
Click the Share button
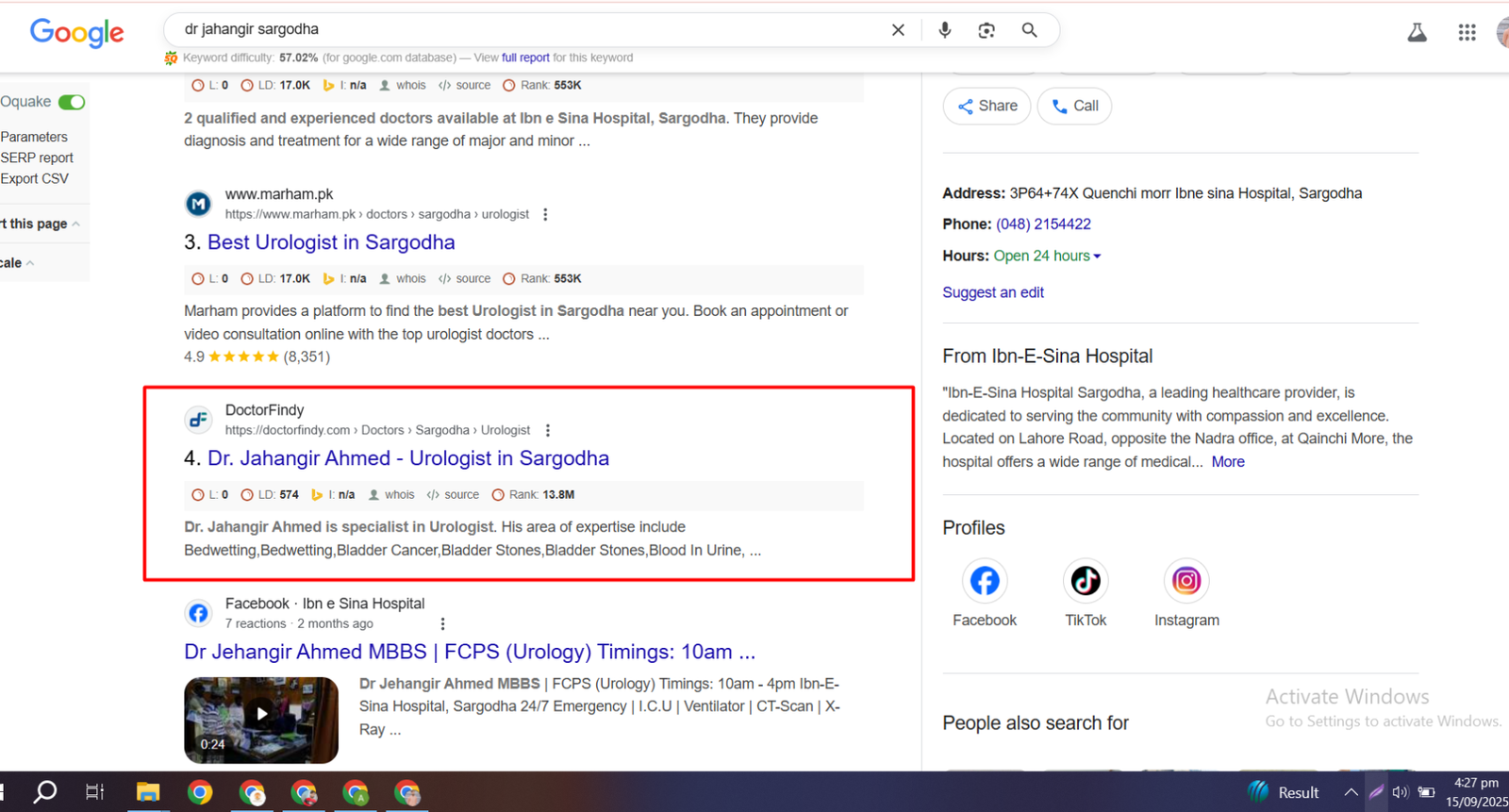pos(987,106)
